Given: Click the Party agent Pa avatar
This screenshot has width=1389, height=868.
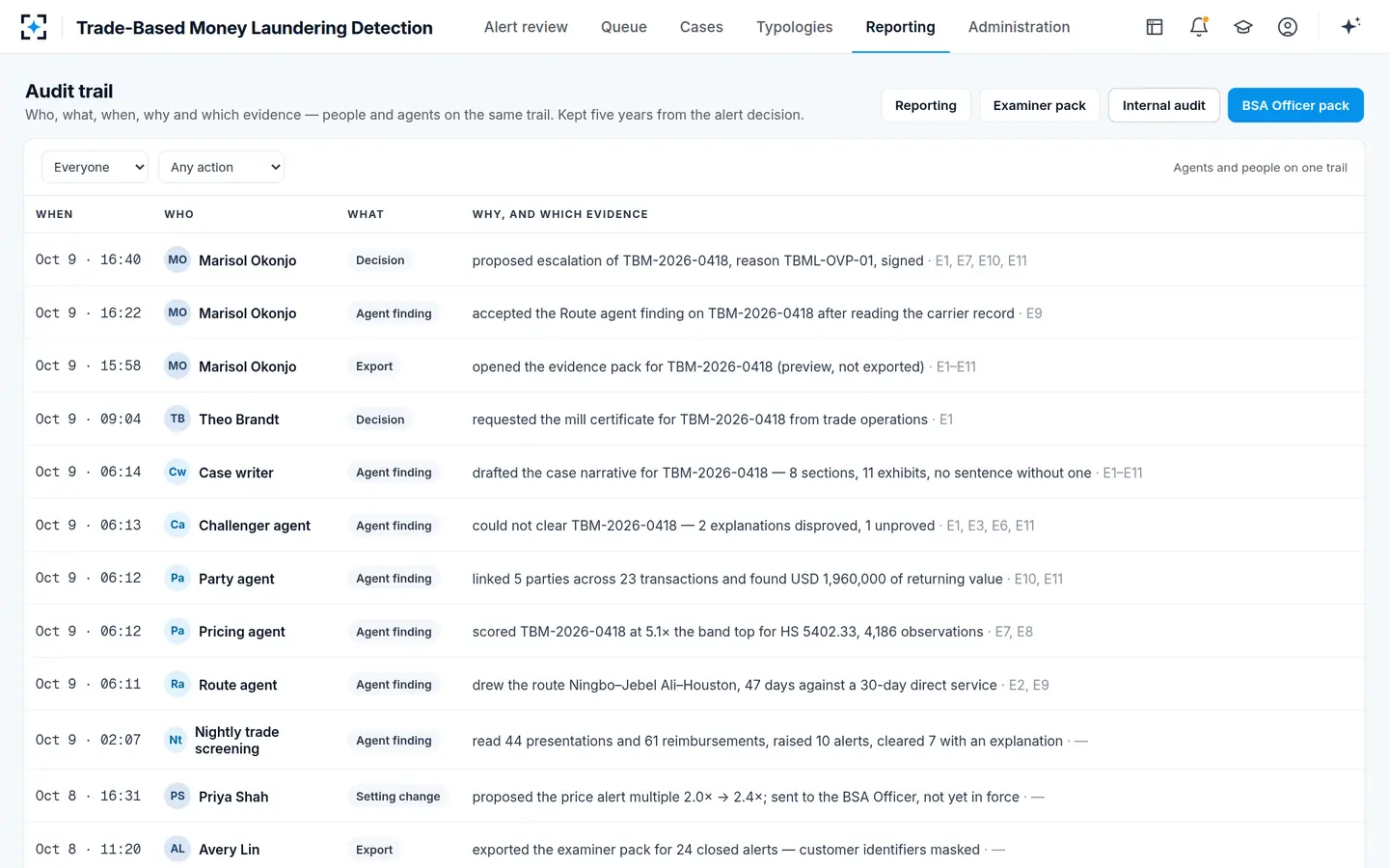Looking at the screenshot, I should coord(177,578).
